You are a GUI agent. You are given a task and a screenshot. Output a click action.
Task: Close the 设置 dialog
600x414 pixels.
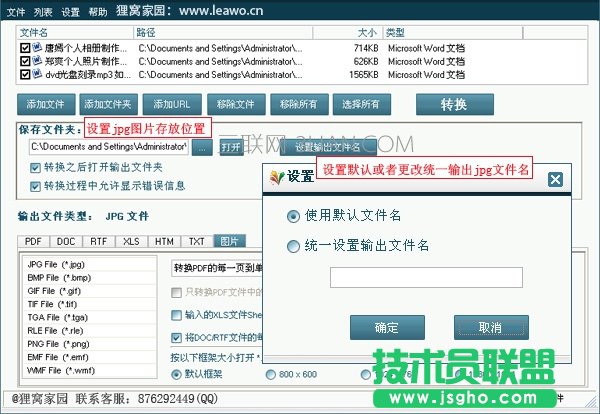click(x=555, y=179)
